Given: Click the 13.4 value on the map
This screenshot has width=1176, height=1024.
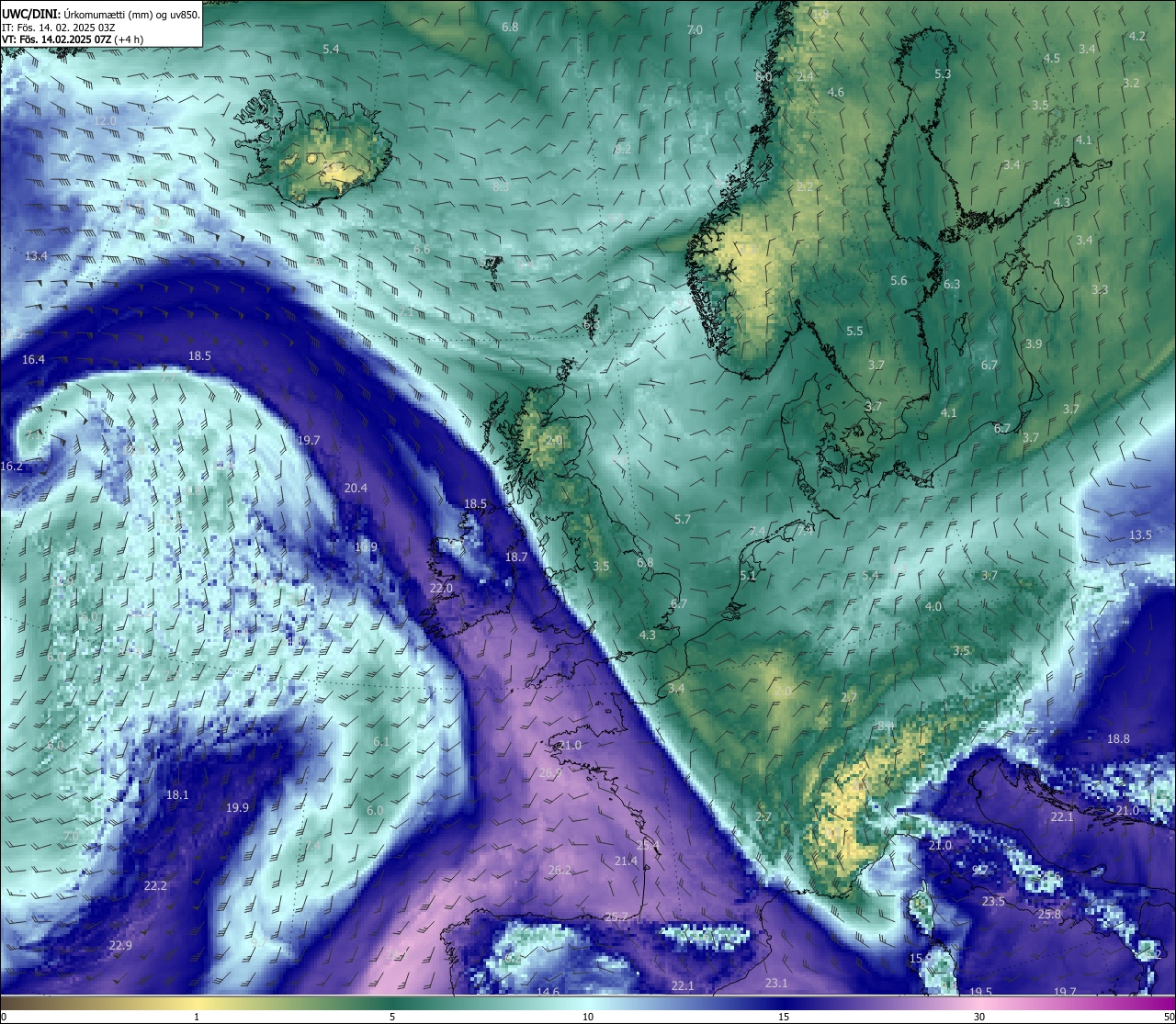Looking at the screenshot, I should [x=36, y=256].
